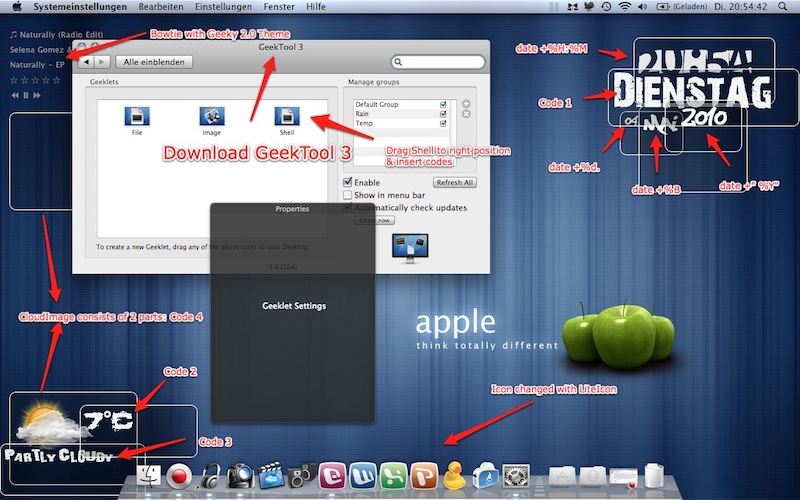This screenshot has width=800, height=500.
Task: Open the red record app in dock
Action: click(179, 477)
